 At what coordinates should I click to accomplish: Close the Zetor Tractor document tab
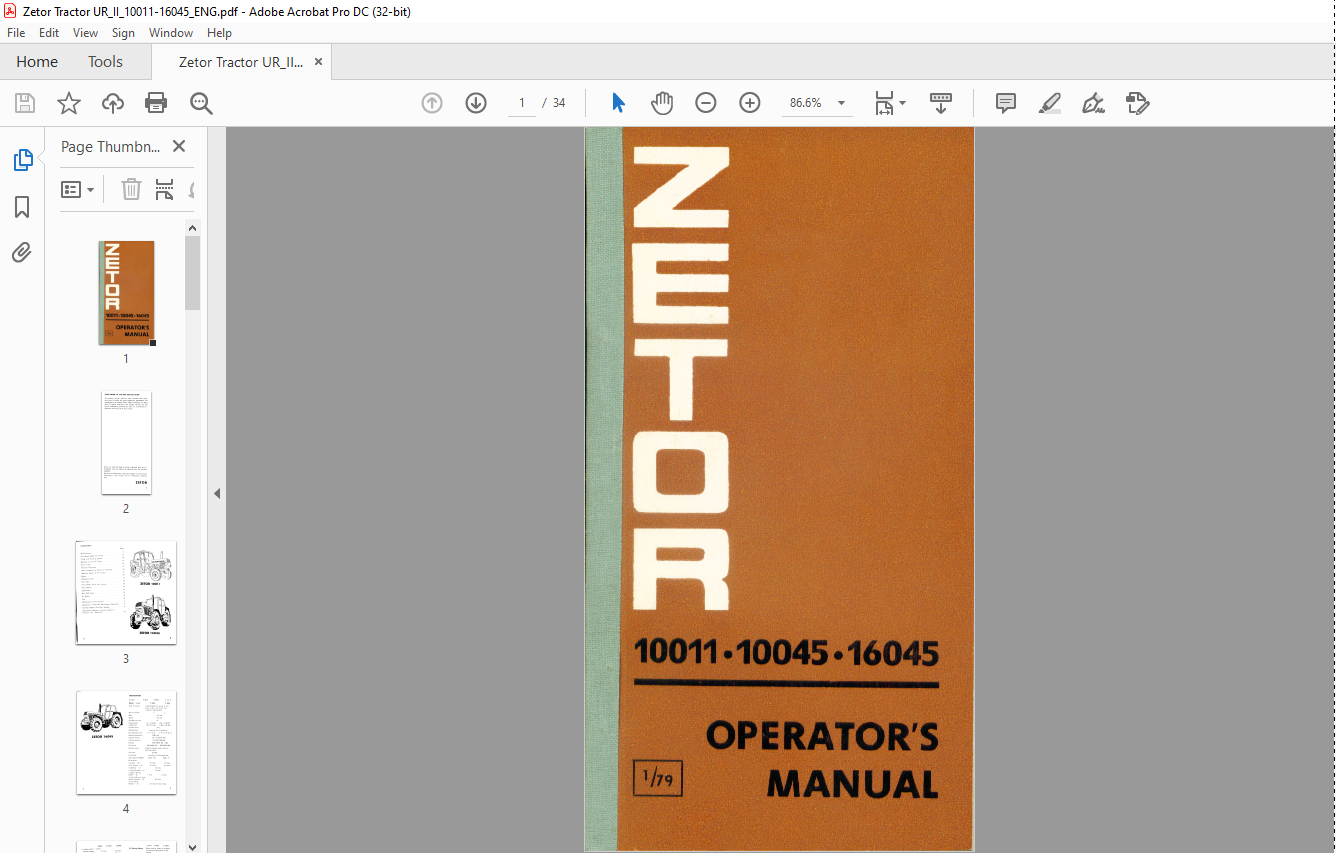tap(318, 62)
